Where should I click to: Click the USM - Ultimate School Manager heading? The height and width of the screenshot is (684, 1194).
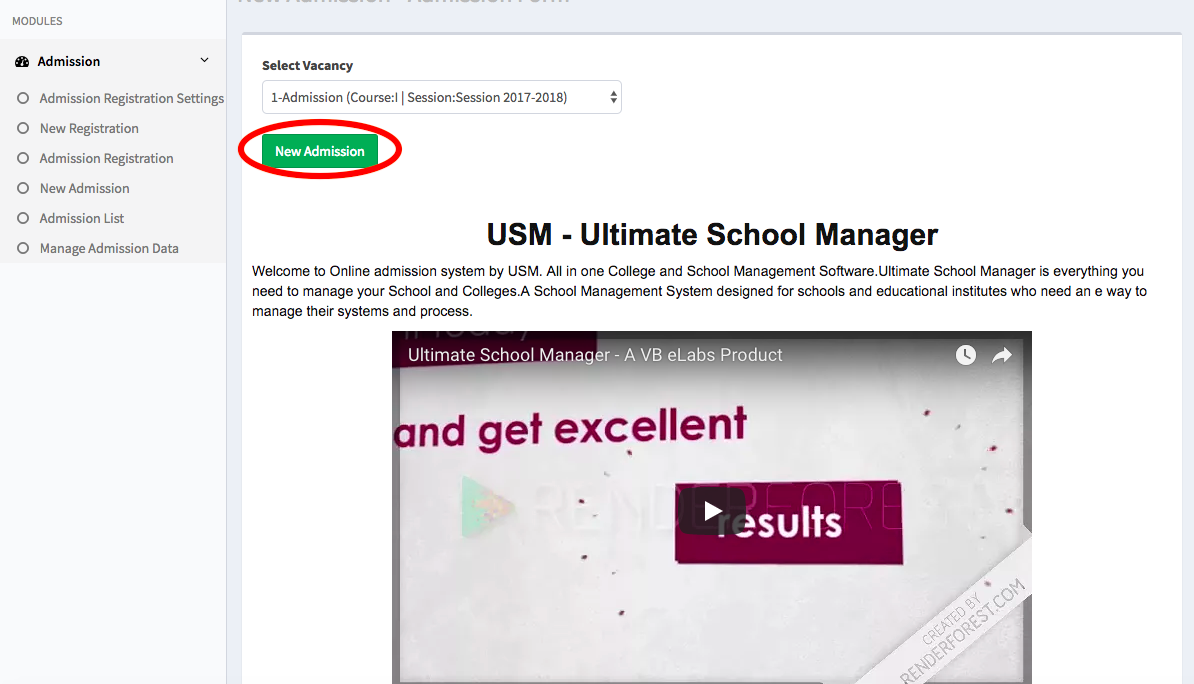tap(712, 235)
